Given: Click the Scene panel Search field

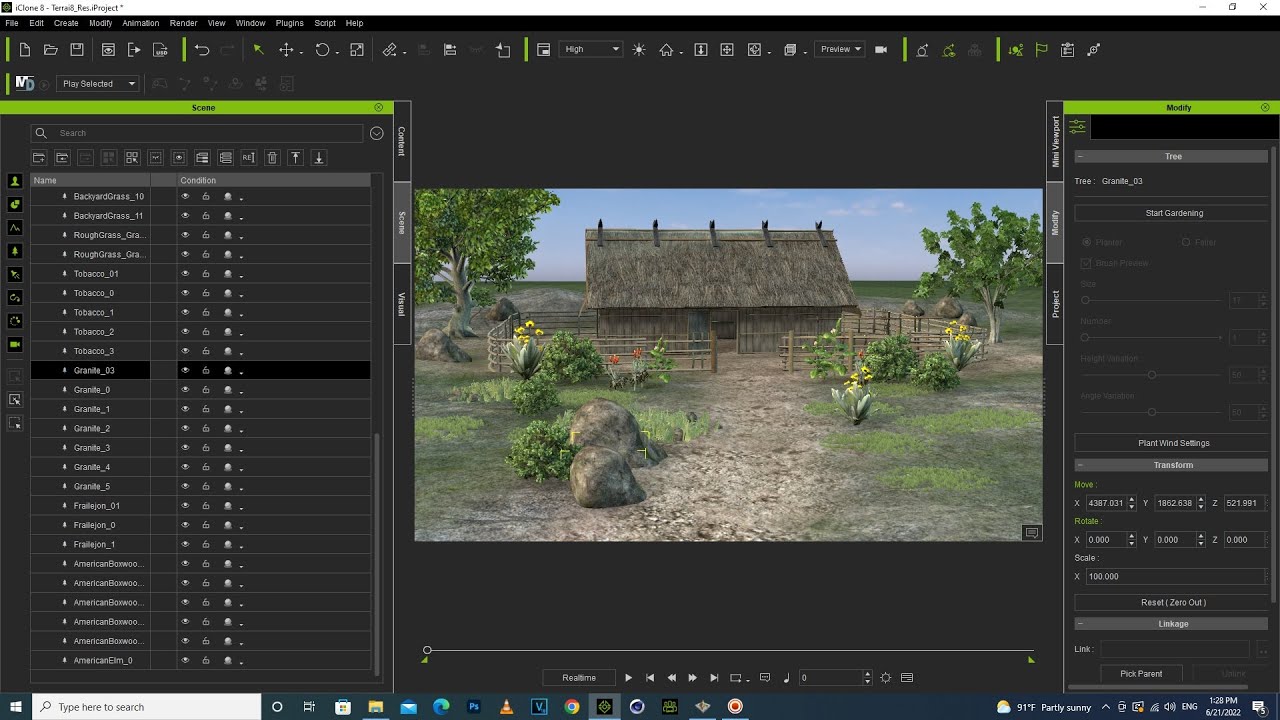Looking at the screenshot, I should point(208,133).
